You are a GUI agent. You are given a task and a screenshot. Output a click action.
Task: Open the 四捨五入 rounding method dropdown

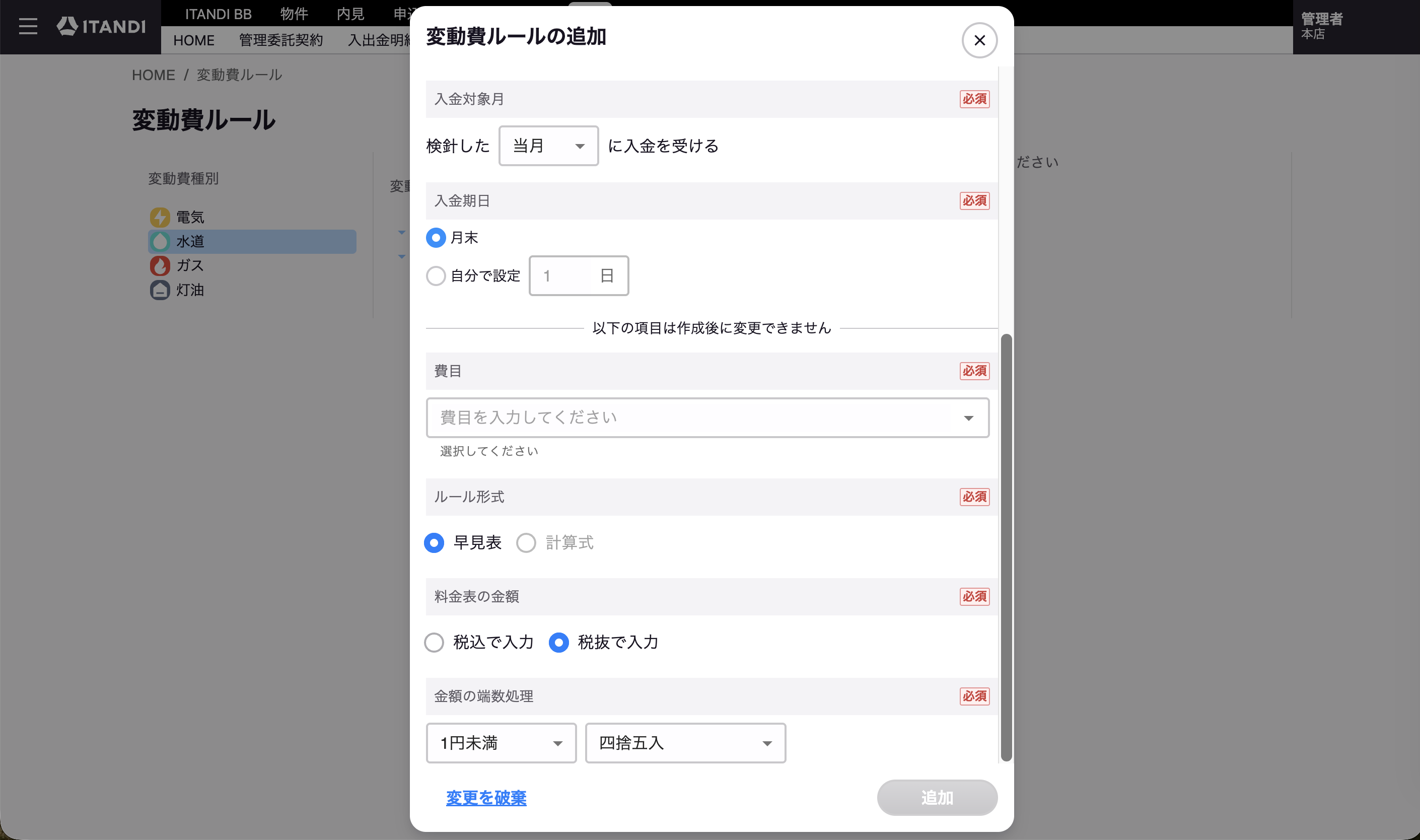coord(685,743)
